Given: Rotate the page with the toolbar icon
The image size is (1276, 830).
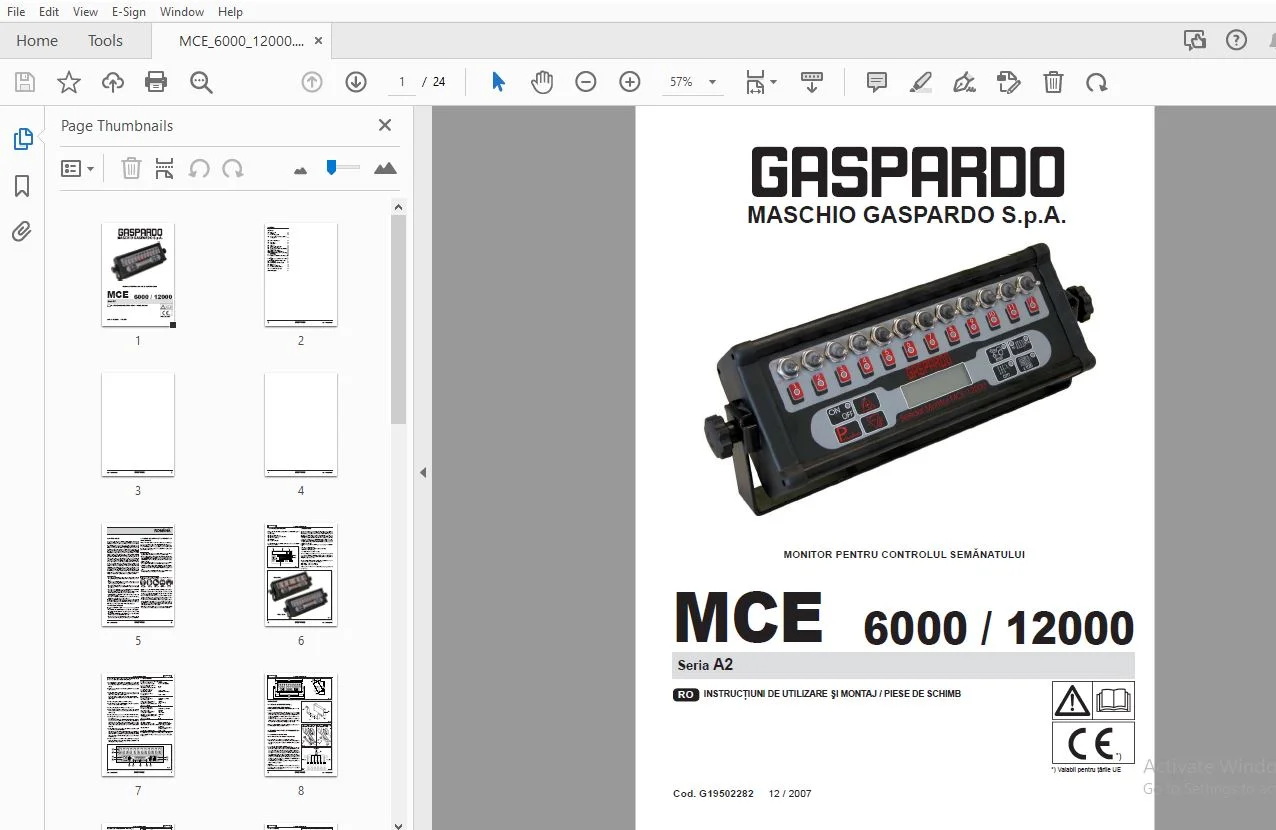Looking at the screenshot, I should pyautogui.click(x=1097, y=82).
